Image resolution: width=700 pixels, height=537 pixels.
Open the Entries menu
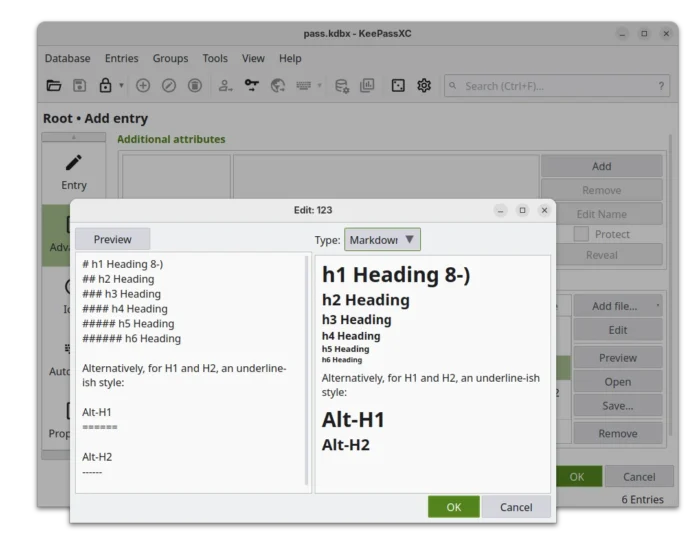[x=121, y=59]
